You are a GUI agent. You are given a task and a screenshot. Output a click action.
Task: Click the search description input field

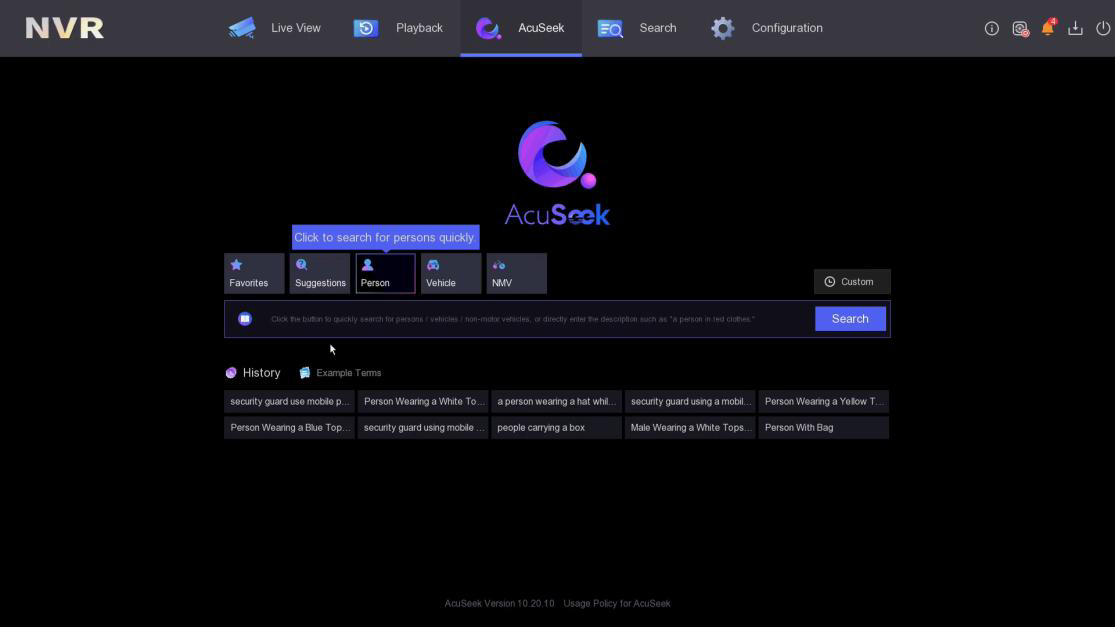530,319
